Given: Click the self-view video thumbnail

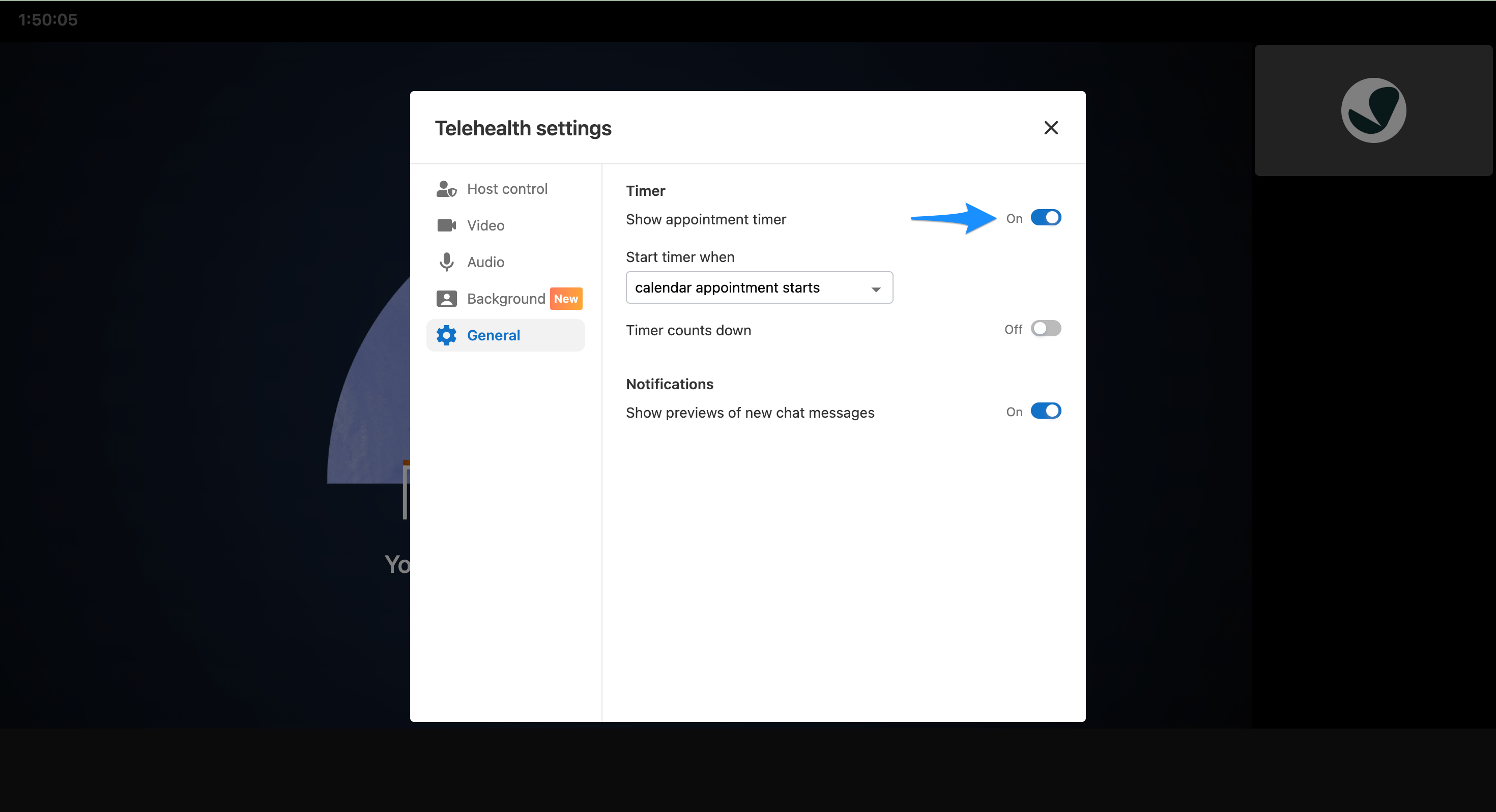Looking at the screenshot, I should click(x=1373, y=110).
